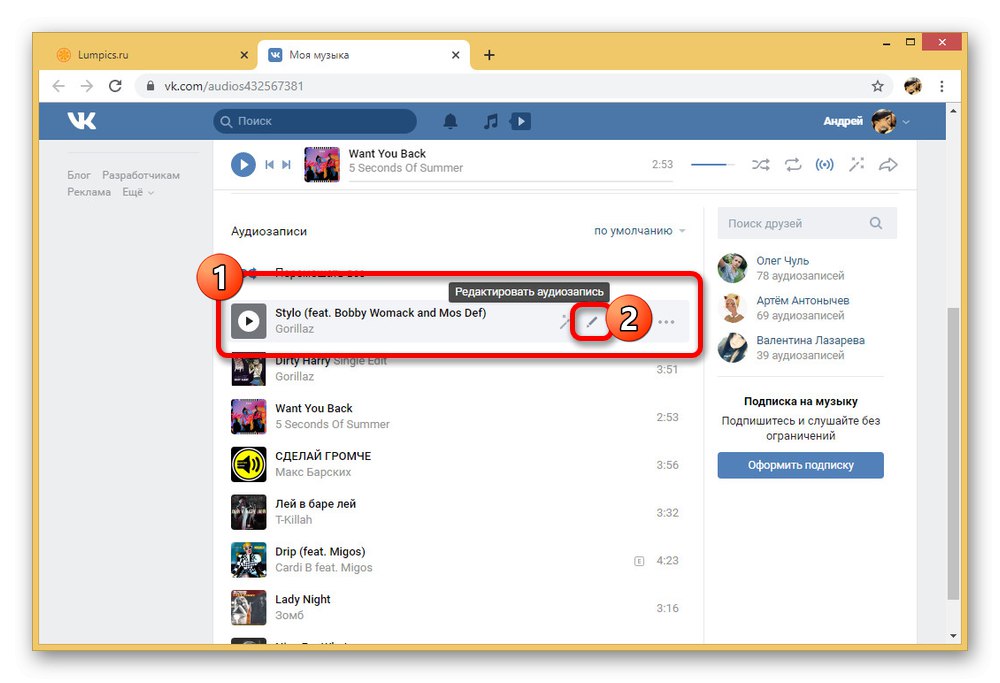The height and width of the screenshot is (683, 1000).
Task: Open the sort dropdown 'по умолчанию'
Action: pyautogui.click(x=640, y=231)
